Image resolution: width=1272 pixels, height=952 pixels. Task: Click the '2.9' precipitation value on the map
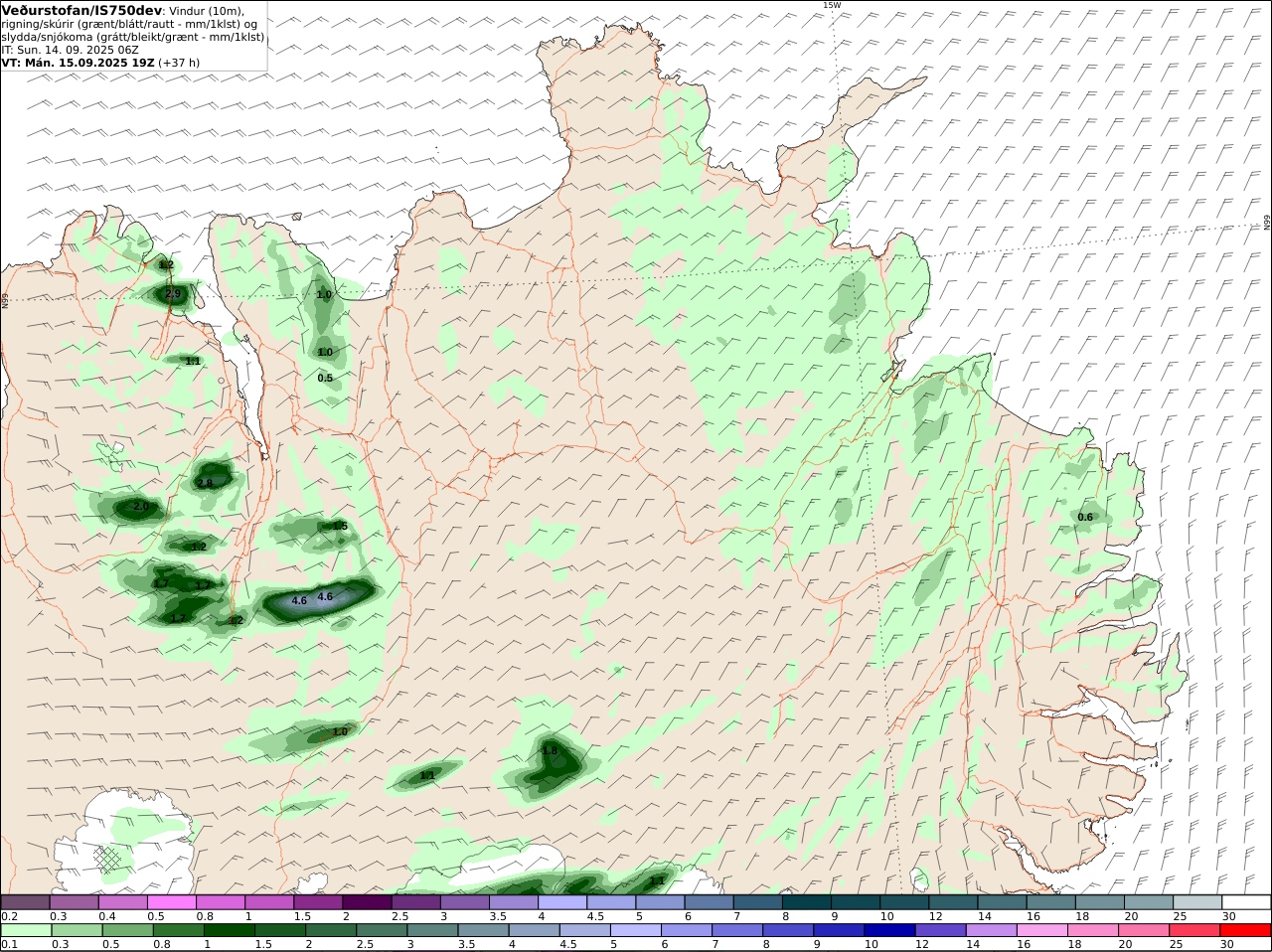(173, 294)
